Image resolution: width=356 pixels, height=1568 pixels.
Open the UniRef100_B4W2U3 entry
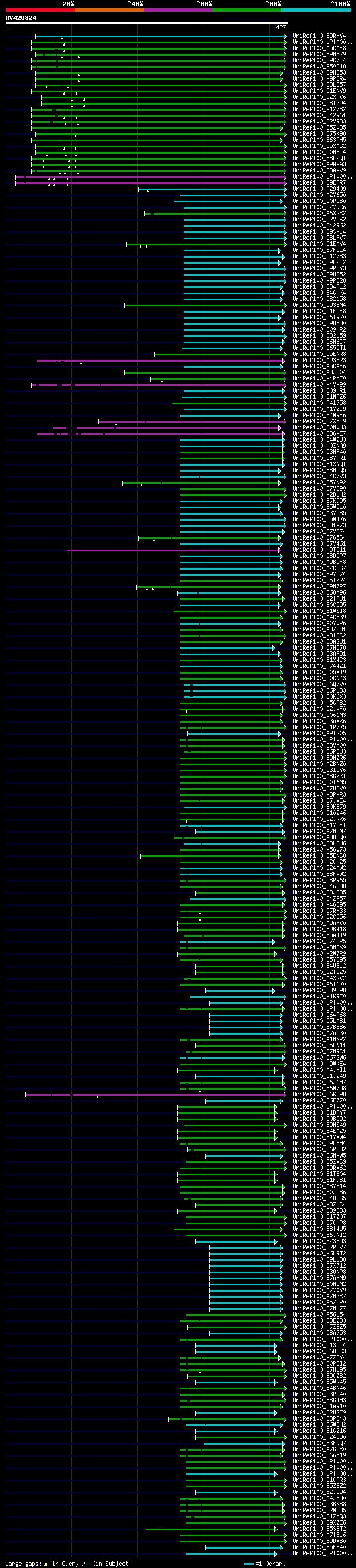pos(319,440)
